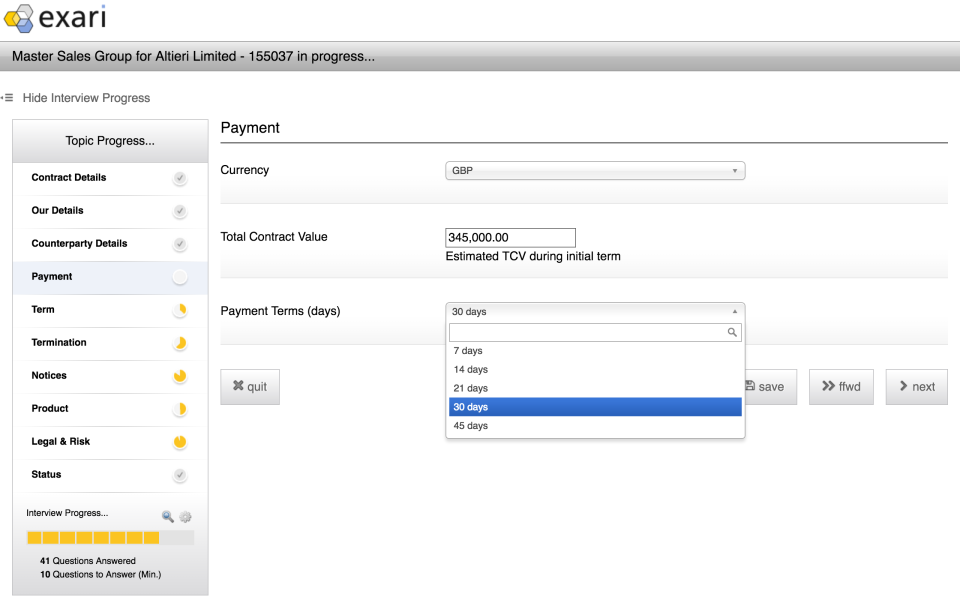The width and height of the screenshot is (960, 600).
Task: Click the search icon in payment terms dropdown
Action: point(732,332)
